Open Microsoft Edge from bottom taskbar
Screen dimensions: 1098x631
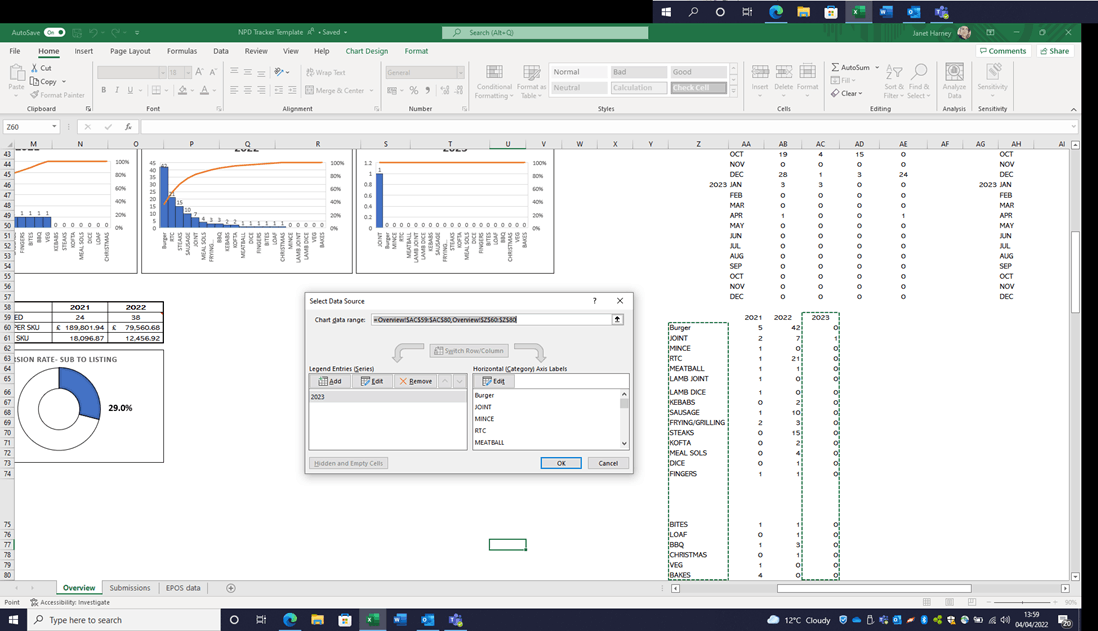290,620
